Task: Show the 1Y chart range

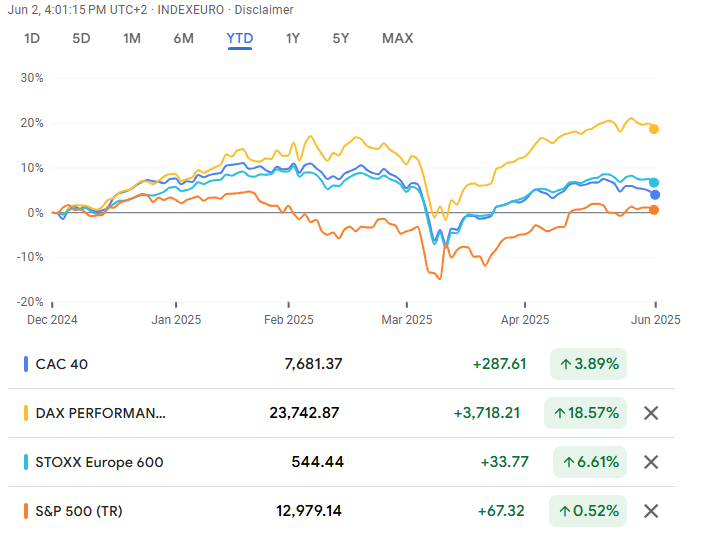Action: point(292,38)
